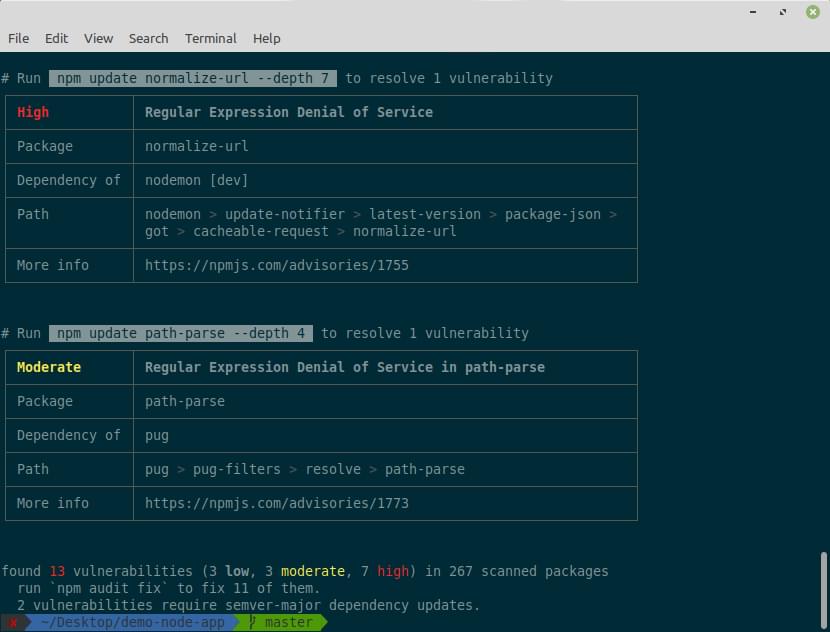Click the red 13 vulnerabilities count
The height and width of the screenshot is (632, 830).
click(x=57, y=571)
